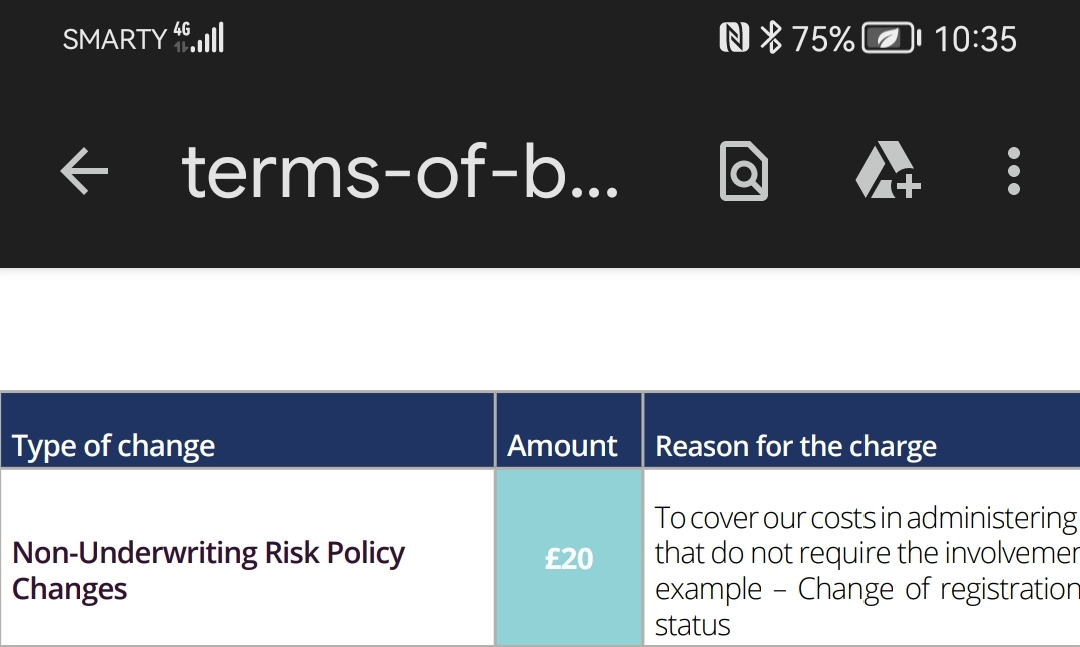Tap Non-Underwriting Risk Policy Changes text
The height and width of the screenshot is (647, 1080).
pyautogui.click(x=208, y=571)
